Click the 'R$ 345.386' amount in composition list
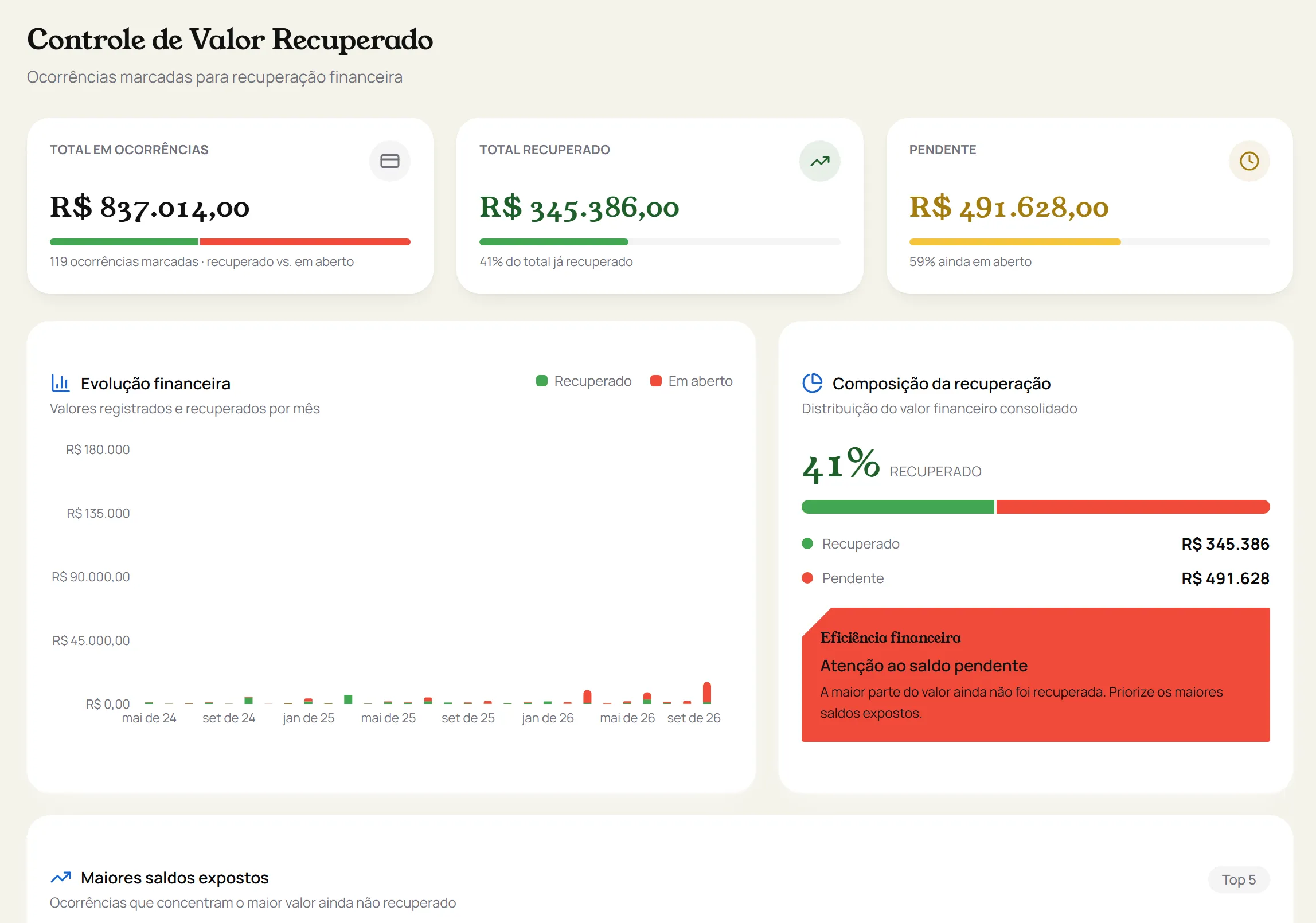 click(1225, 544)
